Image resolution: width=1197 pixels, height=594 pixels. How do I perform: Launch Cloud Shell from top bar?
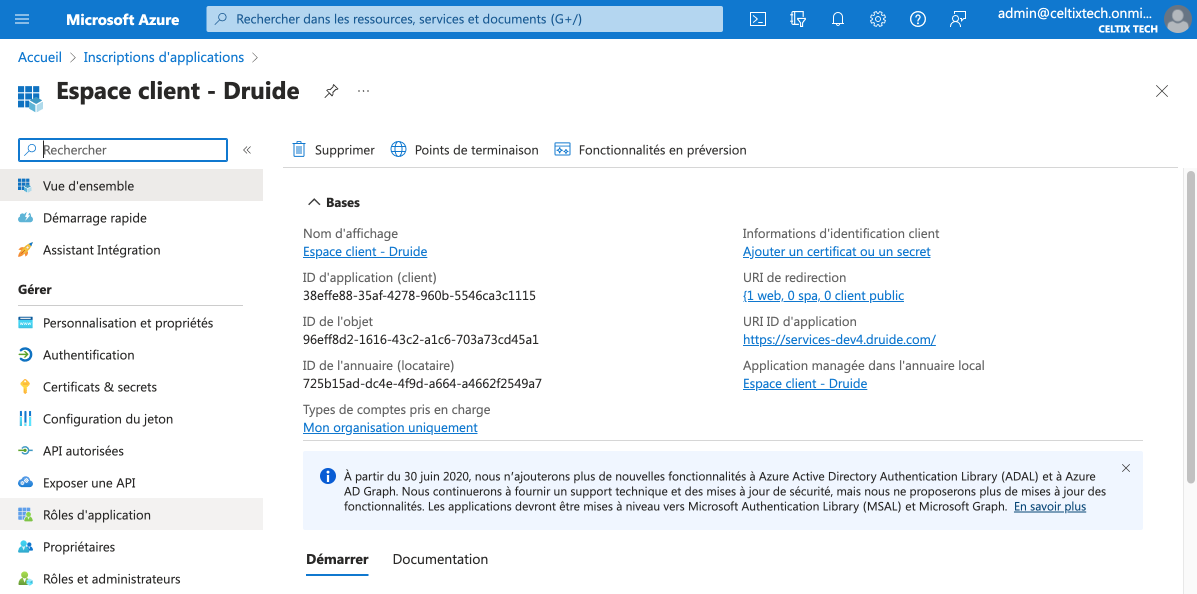click(x=757, y=19)
